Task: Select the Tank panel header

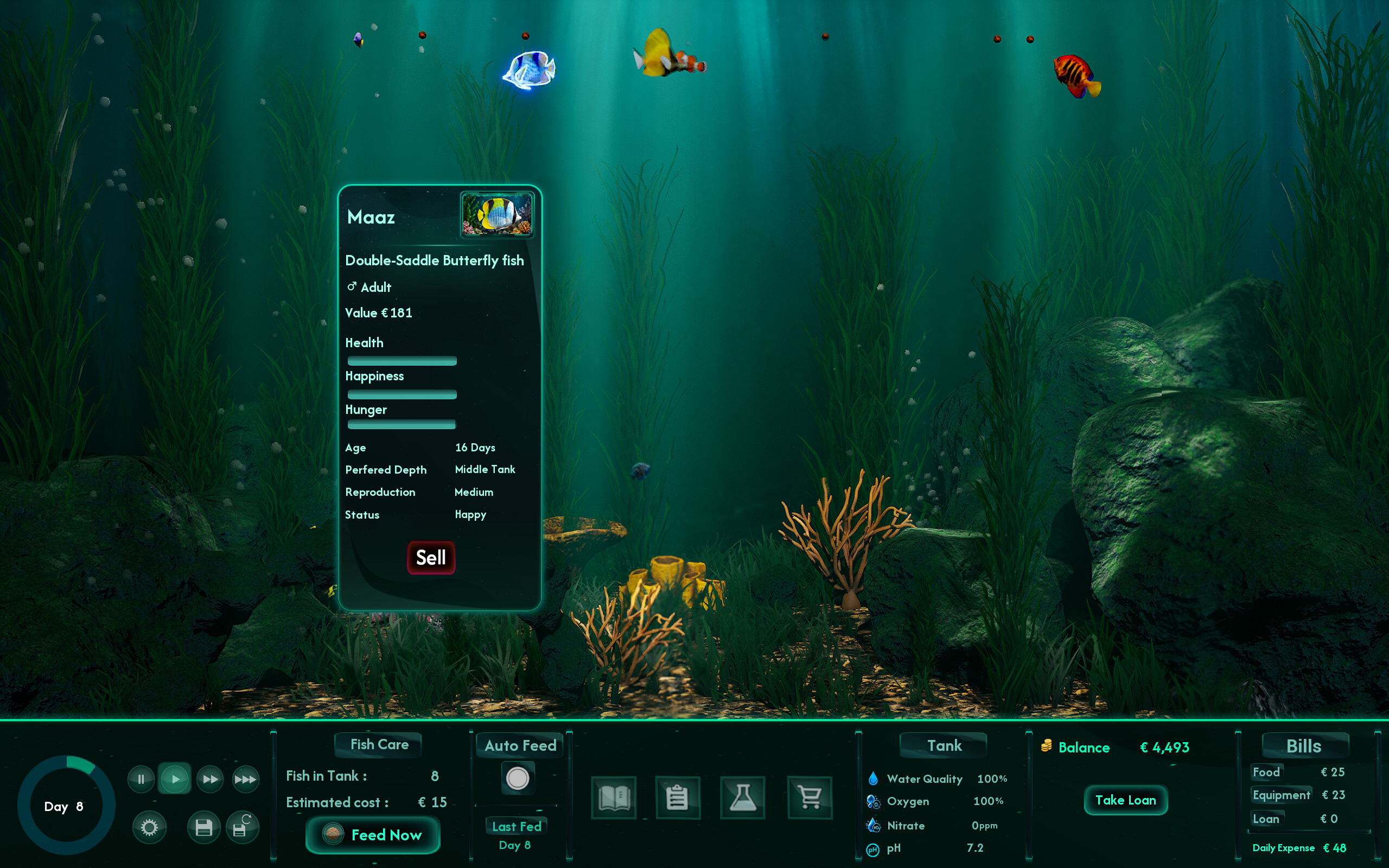Action: pyautogui.click(x=944, y=745)
